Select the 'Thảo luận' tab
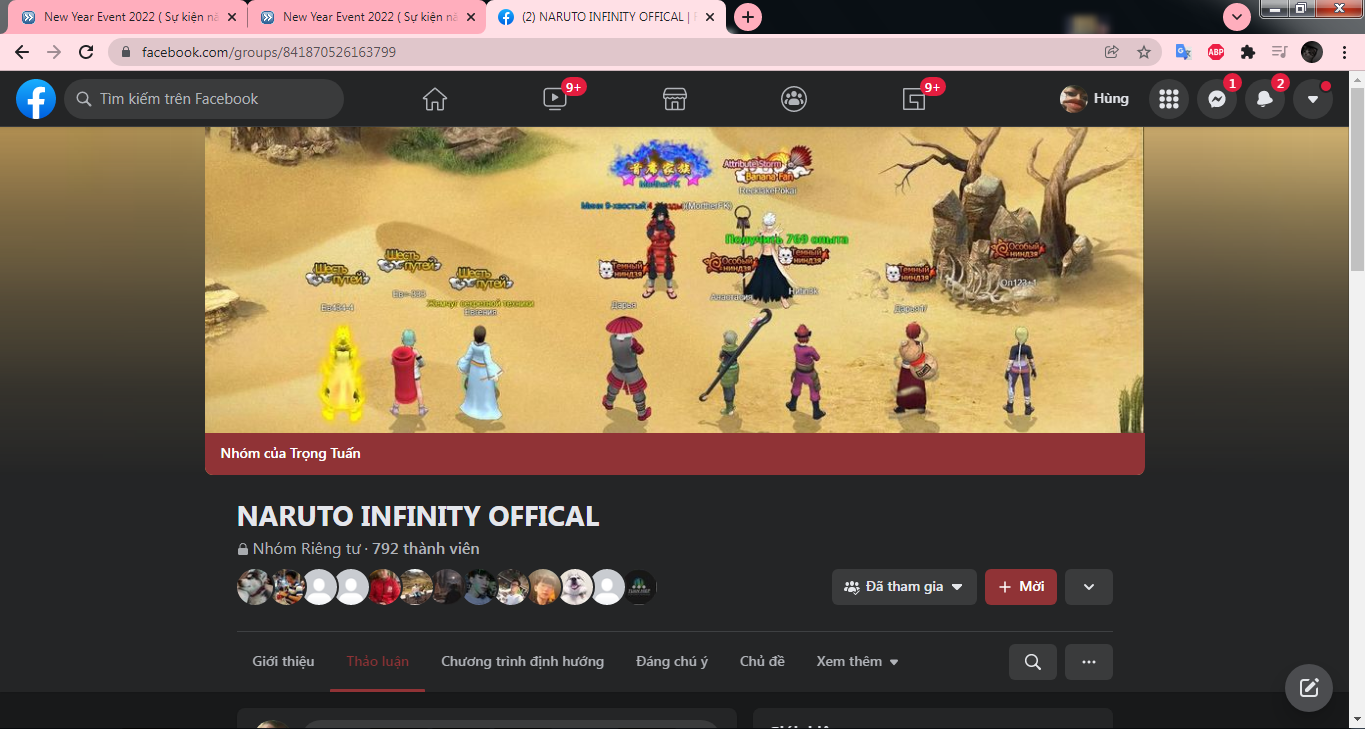1365x729 pixels. (378, 661)
